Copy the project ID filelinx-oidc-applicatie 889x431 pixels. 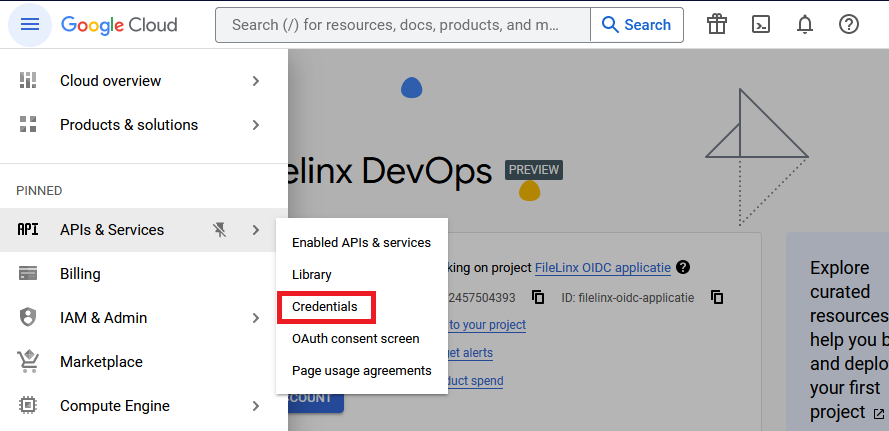pos(717,297)
